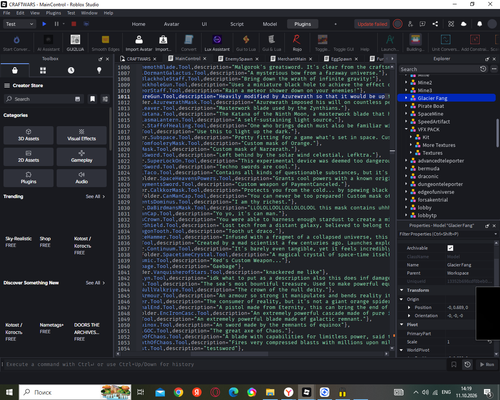
Task: Open the Toolbox lightbulb tab
Action: (99, 70)
